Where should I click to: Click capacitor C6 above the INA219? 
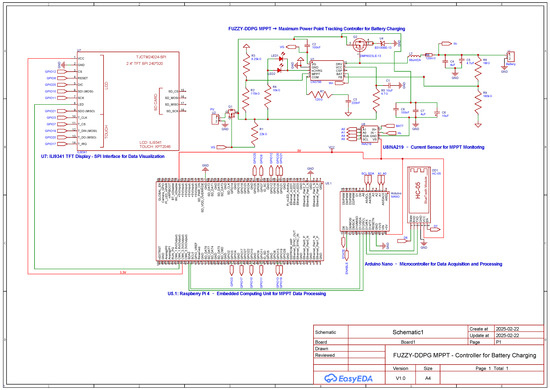point(396,110)
